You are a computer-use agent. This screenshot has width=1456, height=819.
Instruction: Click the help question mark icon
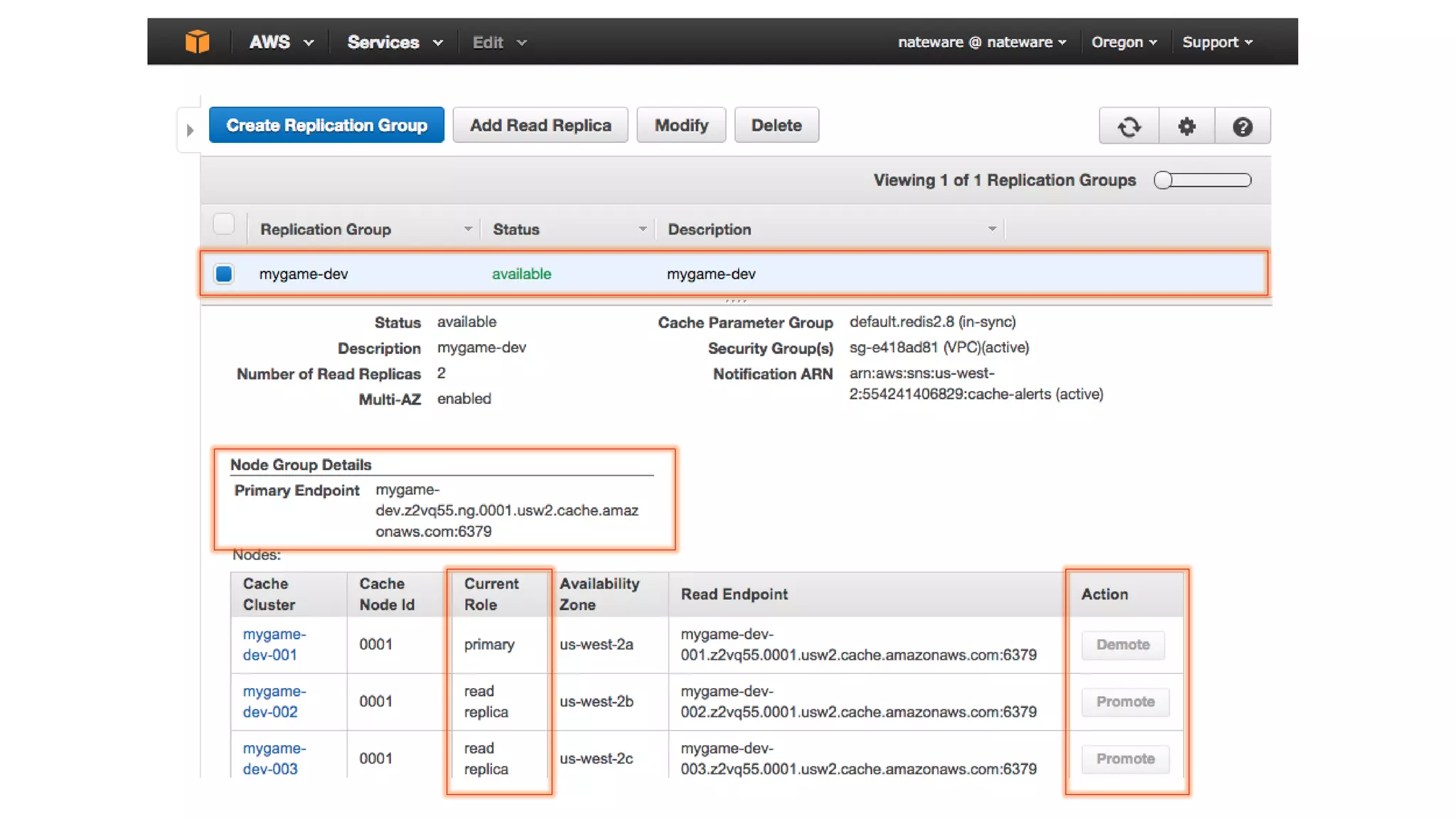(1242, 127)
